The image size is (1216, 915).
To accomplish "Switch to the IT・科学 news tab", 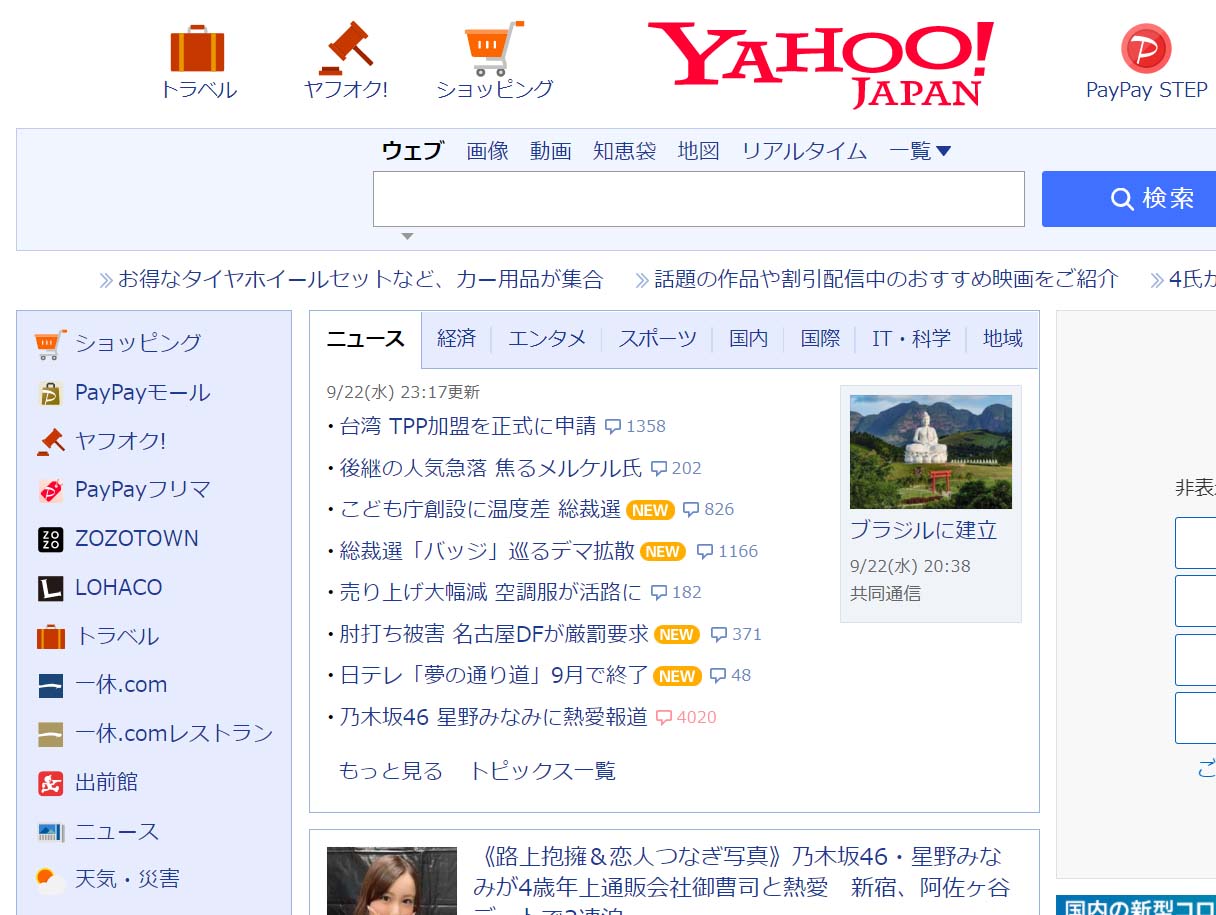I will point(911,339).
